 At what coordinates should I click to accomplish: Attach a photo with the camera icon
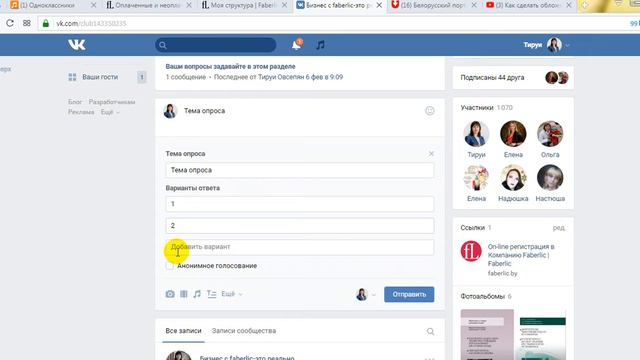point(170,294)
